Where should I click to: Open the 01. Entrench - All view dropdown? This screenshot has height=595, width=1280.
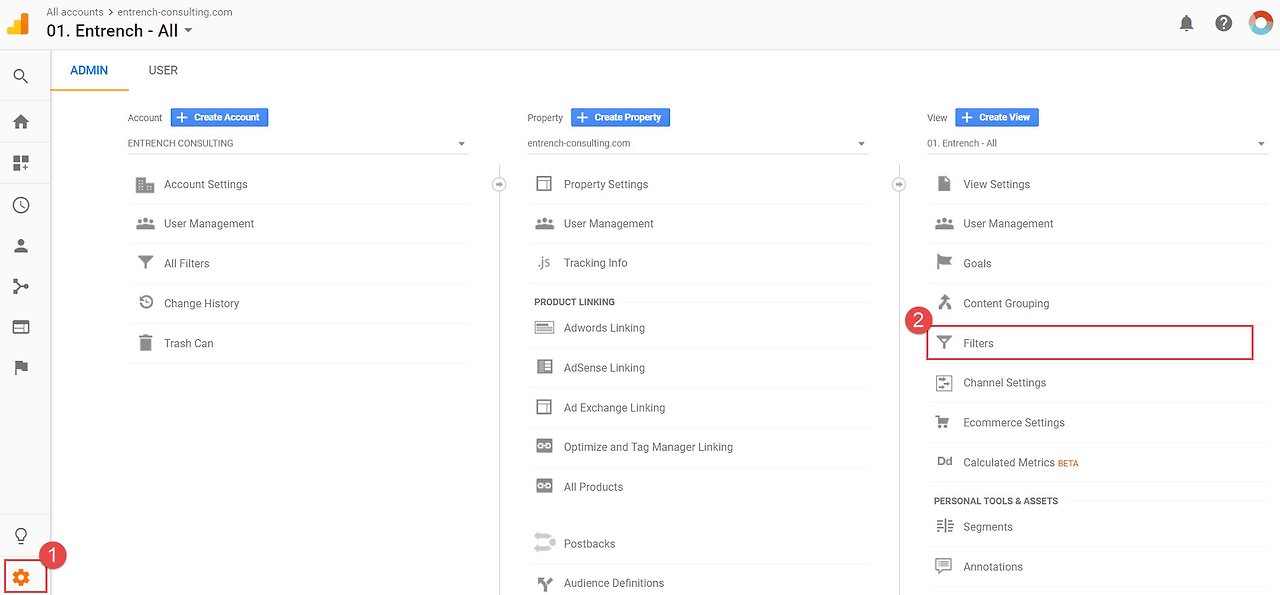[x=1097, y=143]
